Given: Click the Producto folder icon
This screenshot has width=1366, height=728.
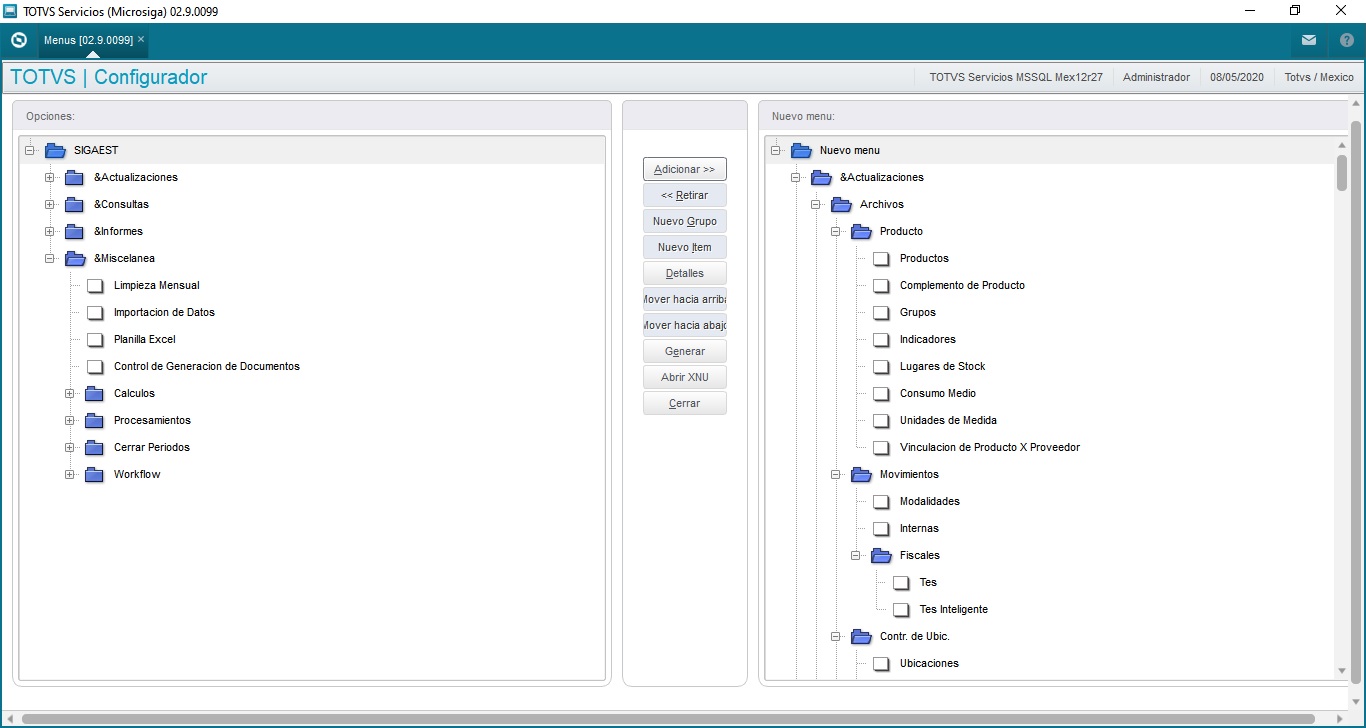Looking at the screenshot, I should click(861, 231).
